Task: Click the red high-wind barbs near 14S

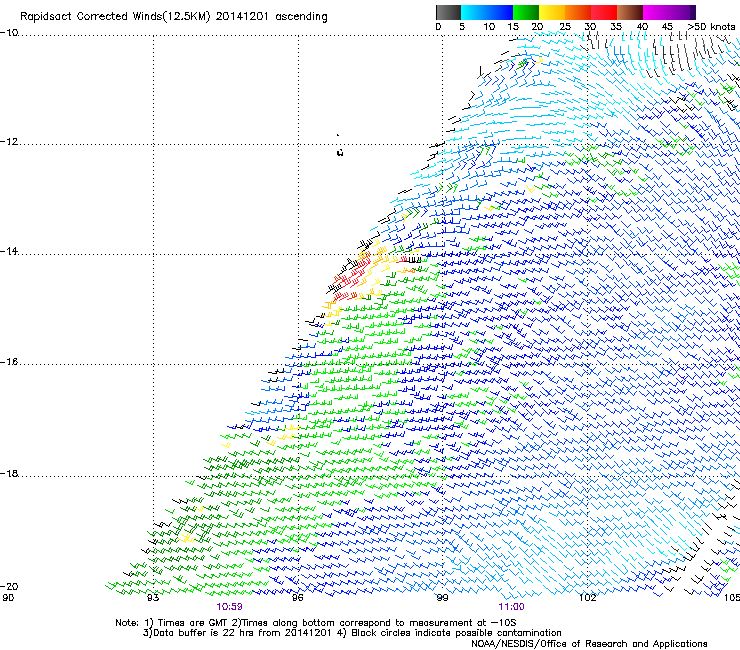Action: click(x=352, y=279)
